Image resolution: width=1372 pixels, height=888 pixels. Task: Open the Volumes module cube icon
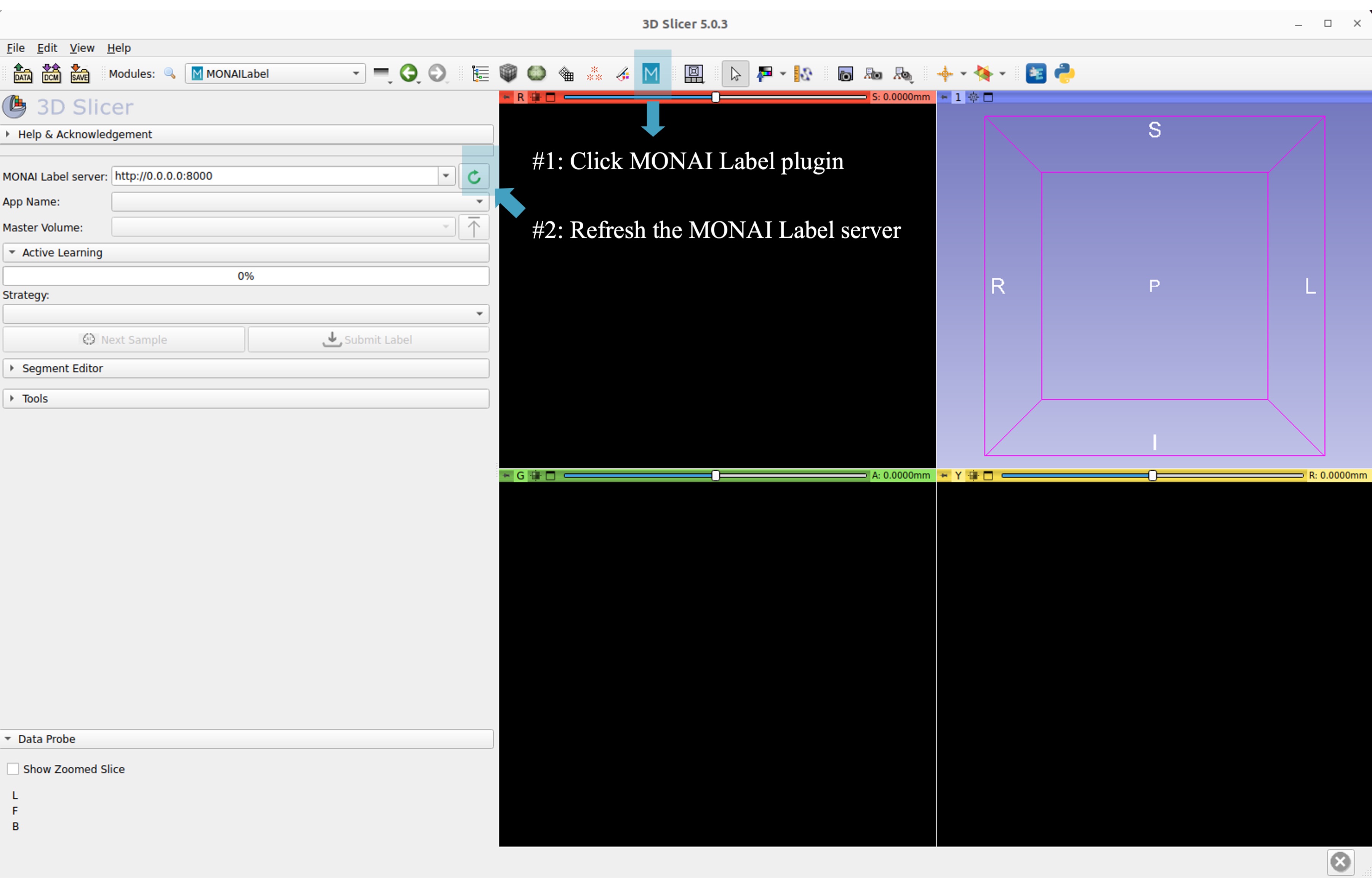(x=508, y=73)
